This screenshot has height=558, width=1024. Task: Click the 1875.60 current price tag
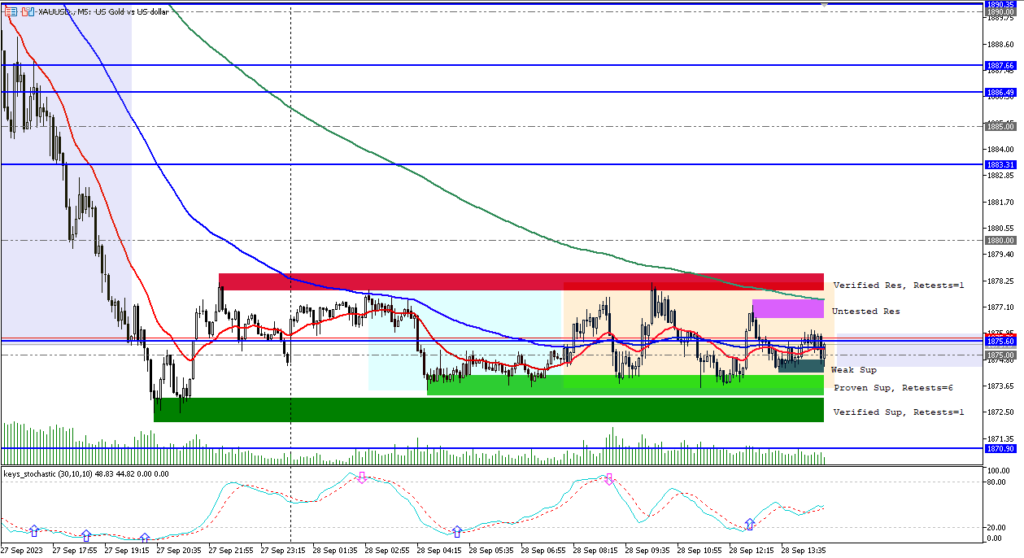tap(1000, 341)
